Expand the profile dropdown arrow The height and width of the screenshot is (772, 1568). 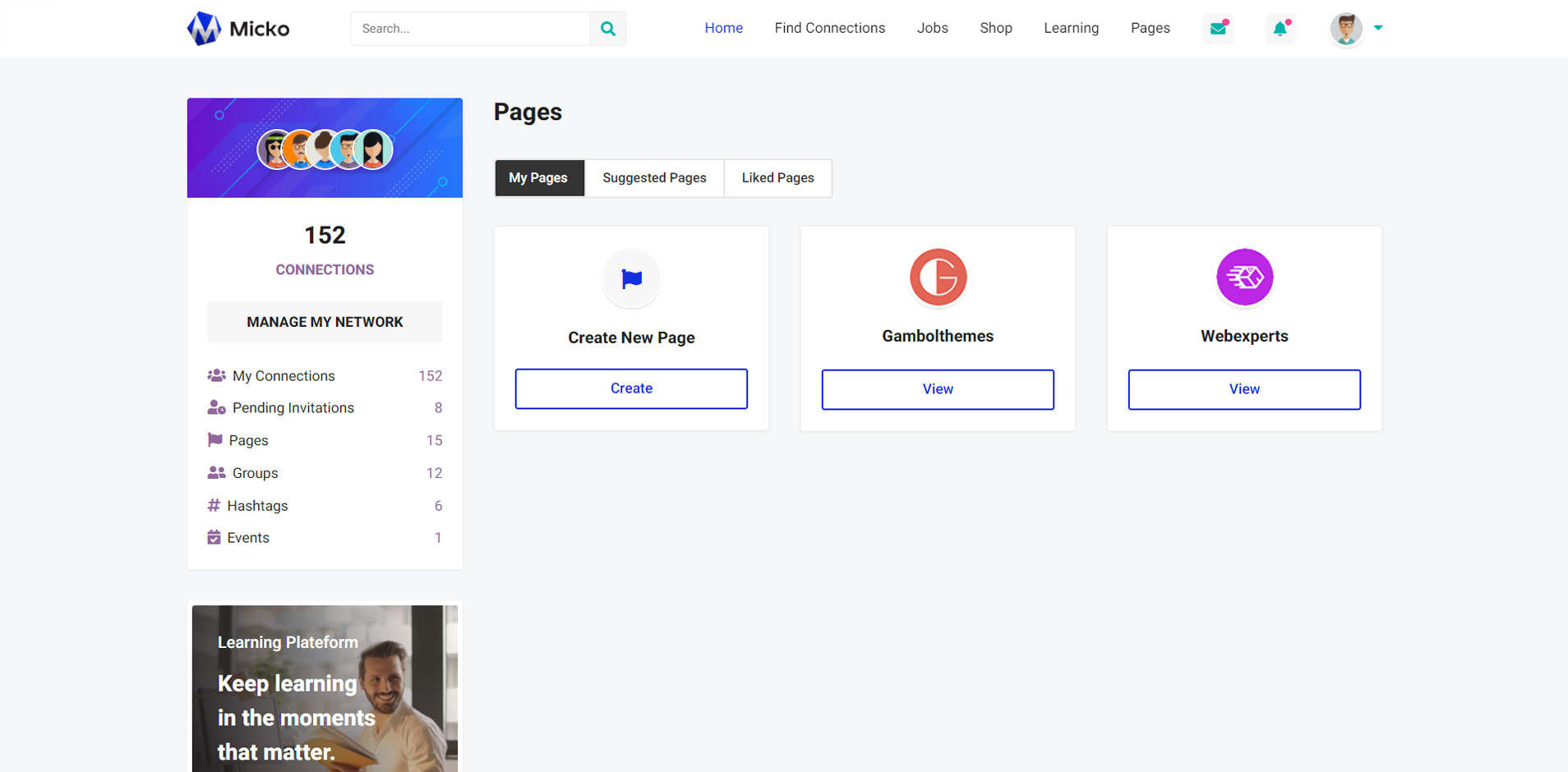(1378, 28)
